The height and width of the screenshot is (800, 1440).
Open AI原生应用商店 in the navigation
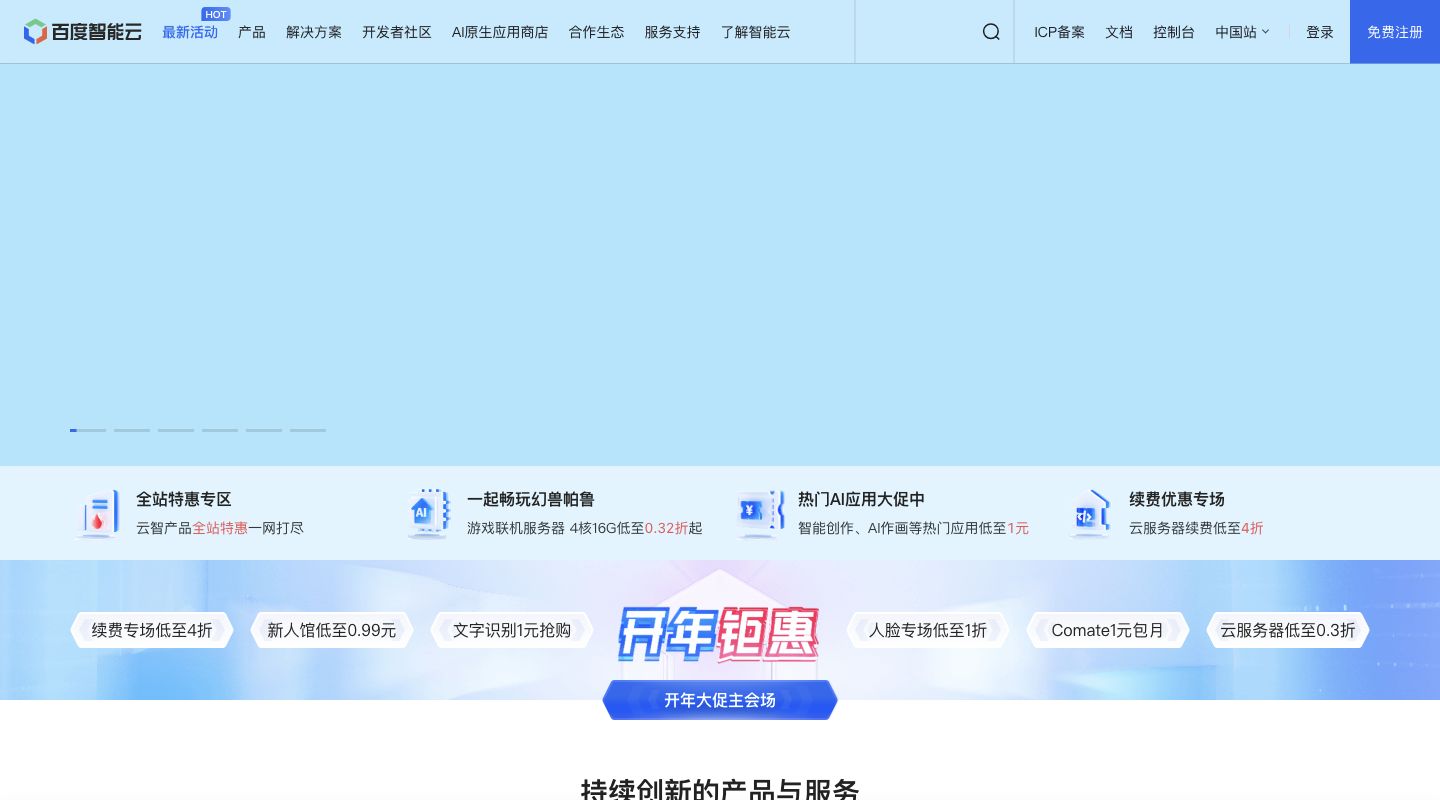click(x=500, y=32)
